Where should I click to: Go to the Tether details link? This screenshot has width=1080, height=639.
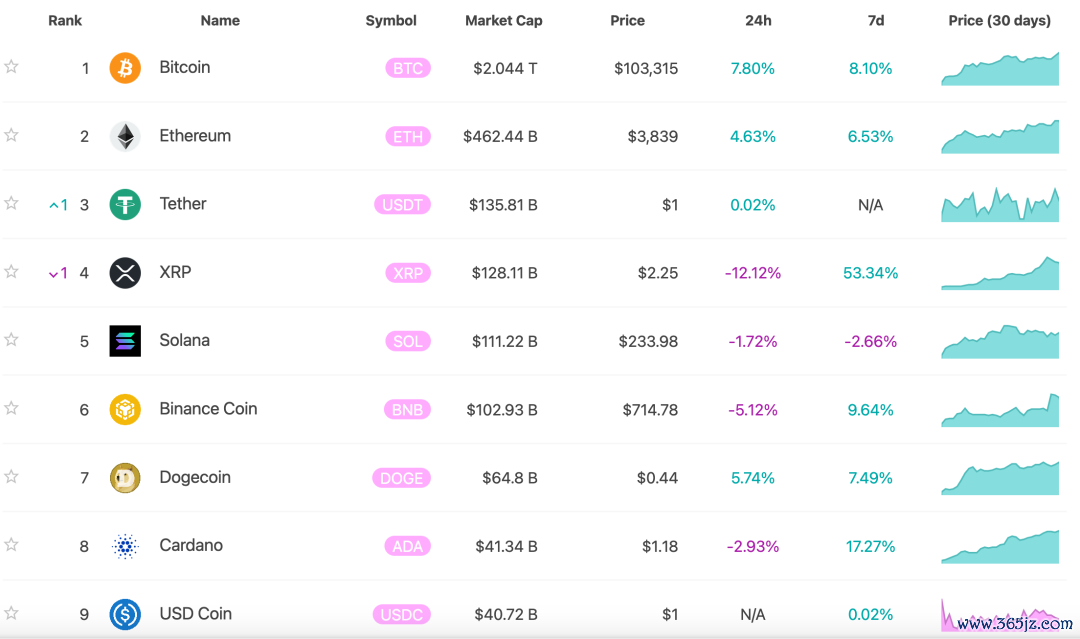[x=183, y=204]
